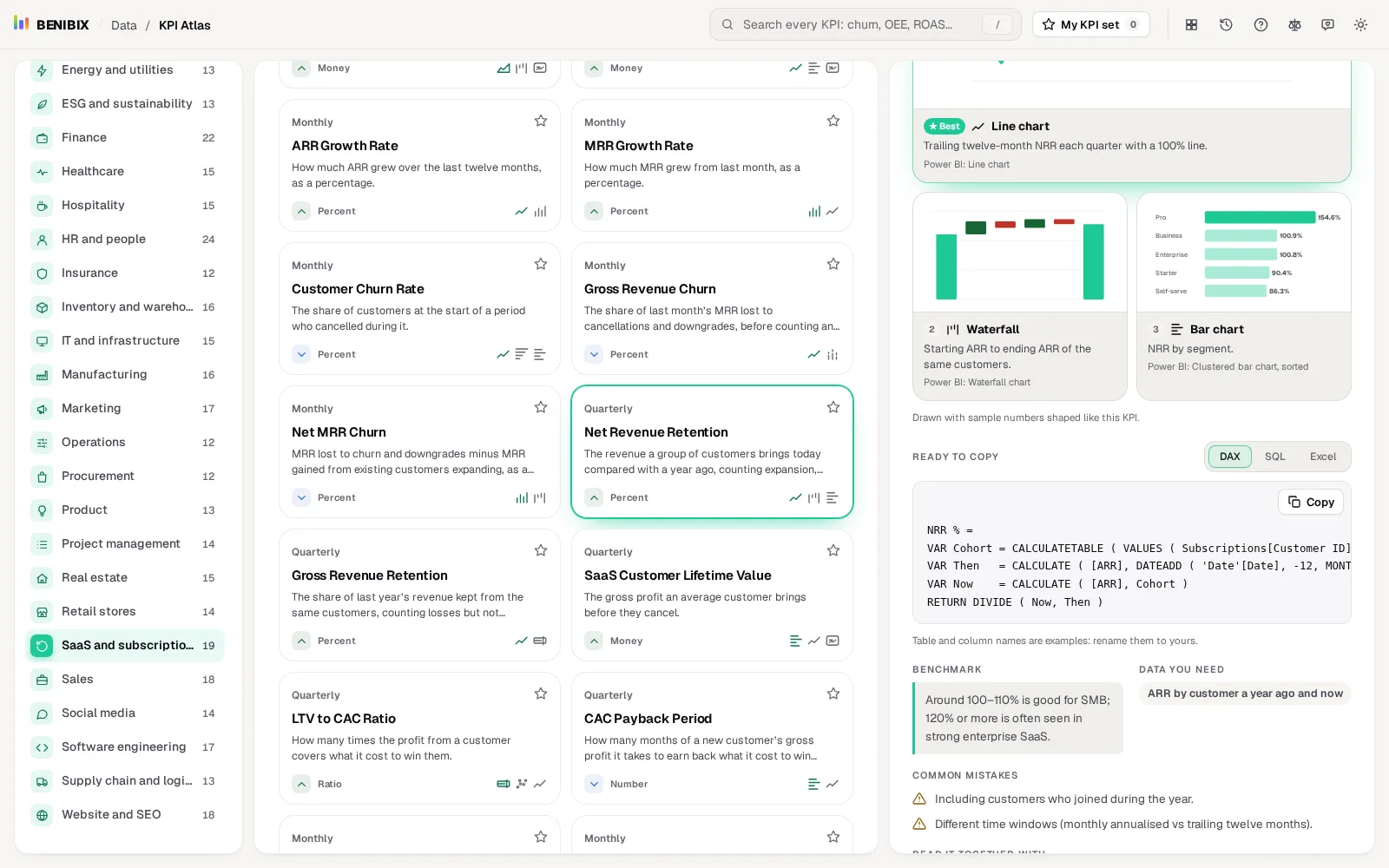
Task: Click the KPI search field
Action: [865, 24]
